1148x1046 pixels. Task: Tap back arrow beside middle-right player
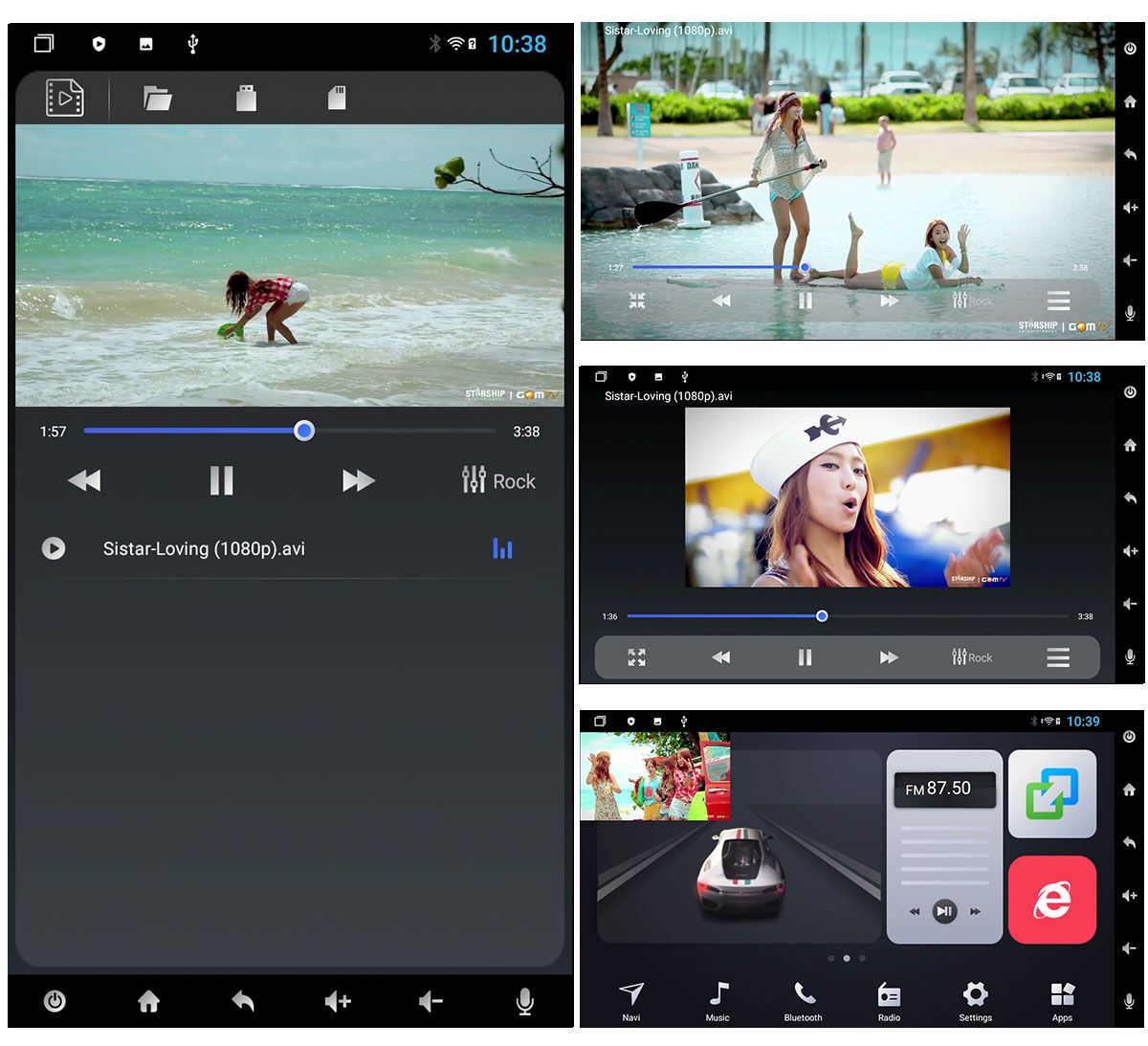pyautogui.click(x=1130, y=499)
